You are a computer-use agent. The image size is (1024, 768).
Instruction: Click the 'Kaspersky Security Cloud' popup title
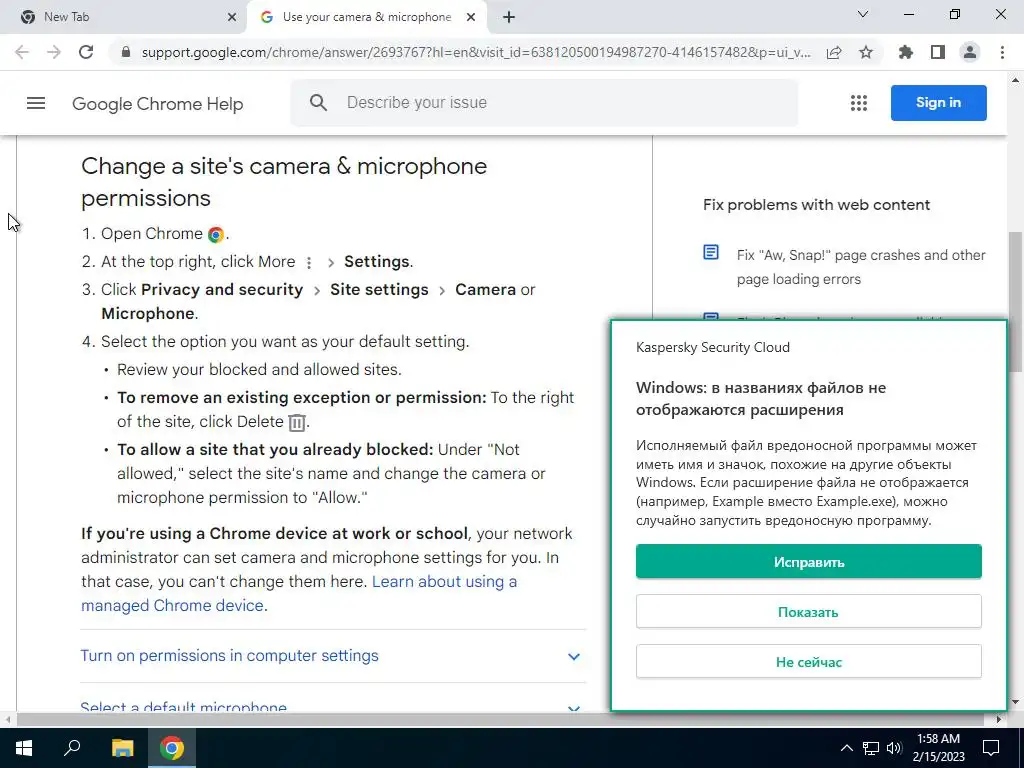[712, 347]
